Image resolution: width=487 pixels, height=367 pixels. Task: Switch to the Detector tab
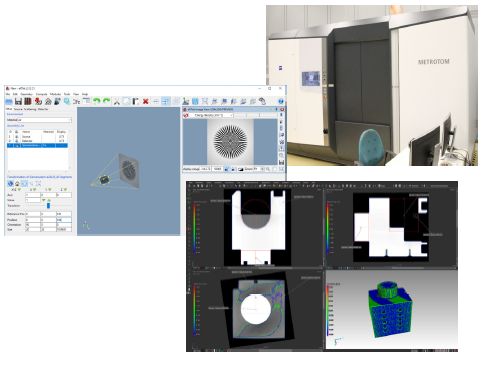coord(43,109)
